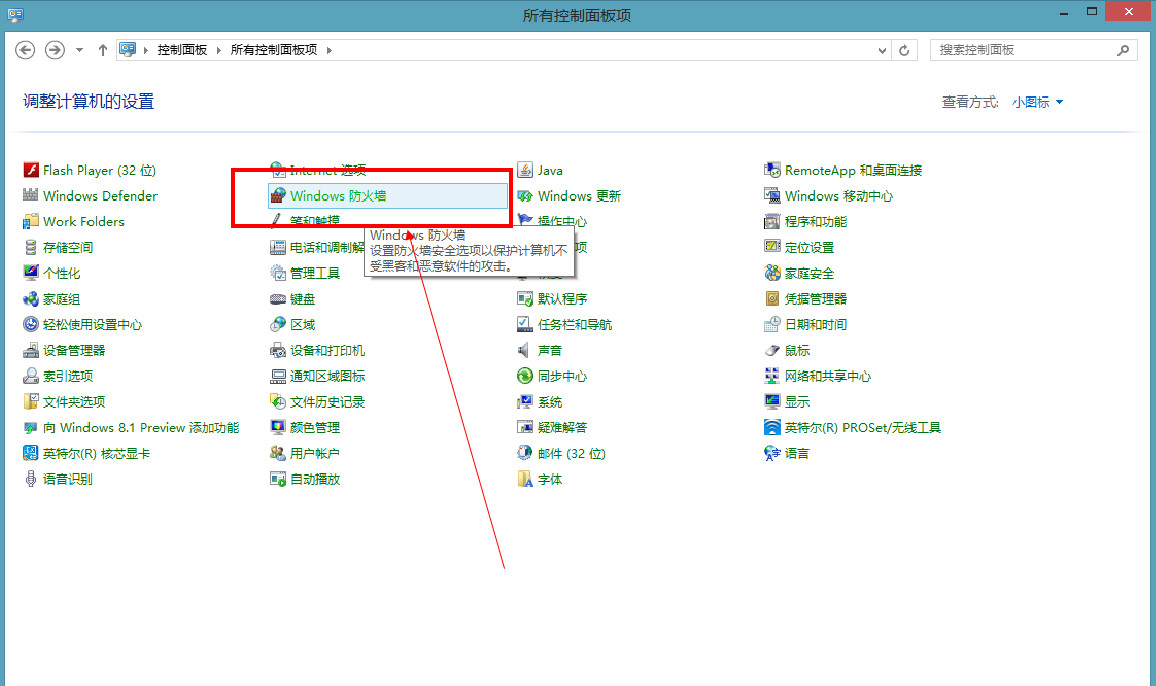
Task: Open the 疑难解答 link
Action: click(562, 427)
